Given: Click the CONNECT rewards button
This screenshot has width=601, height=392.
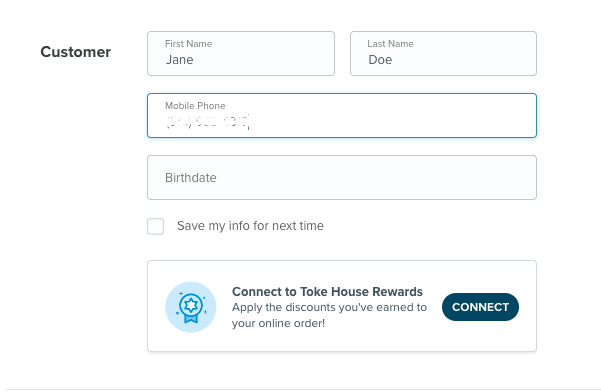Looking at the screenshot, I should (480, 307).
